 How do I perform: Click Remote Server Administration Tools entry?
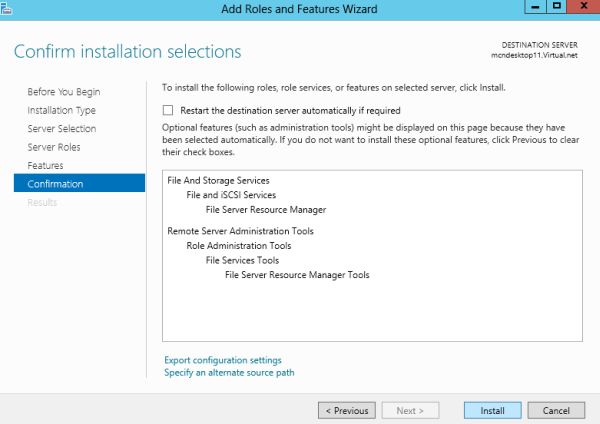240,231
